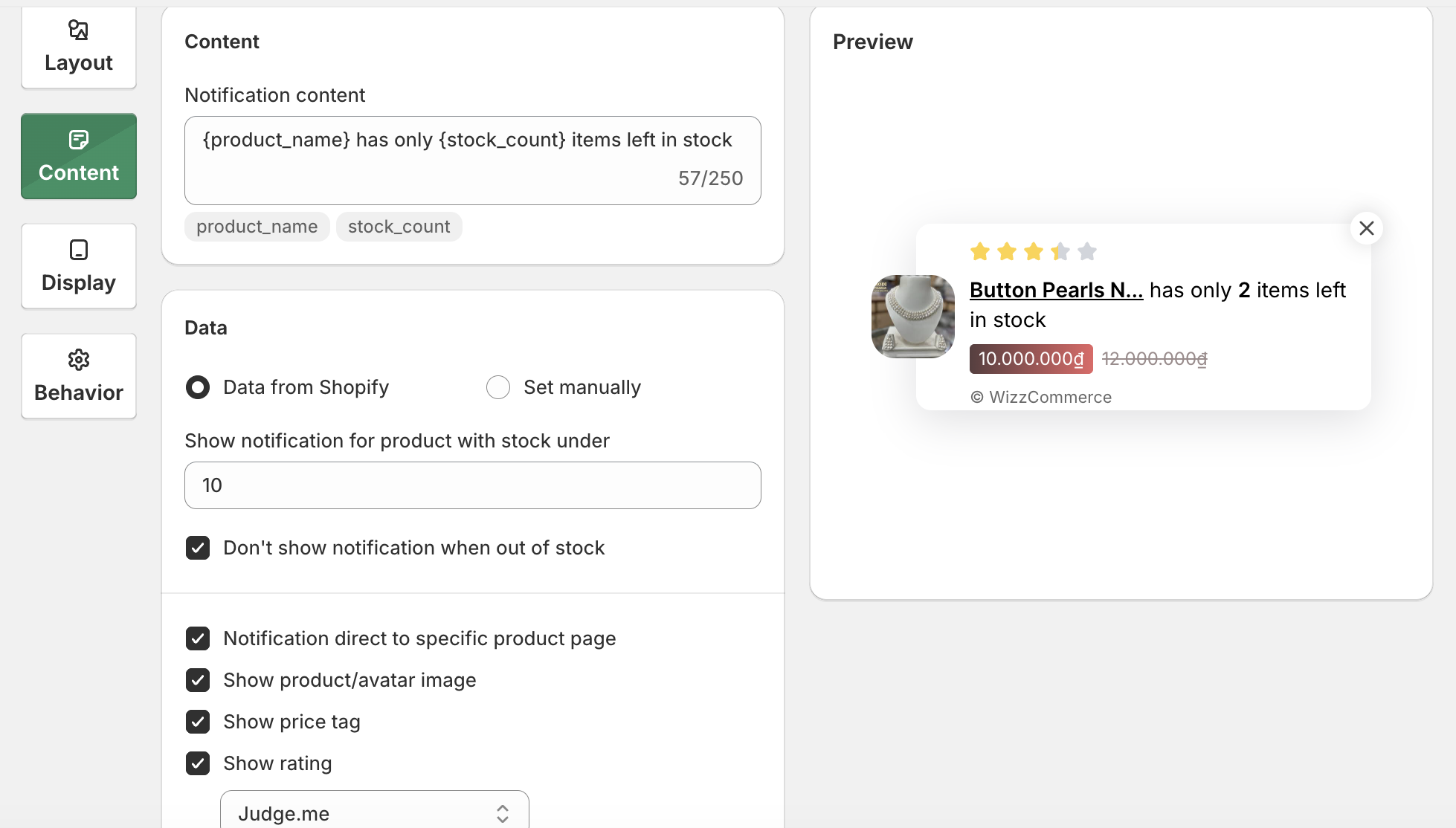Open Behavior settings gear icon

click(78, 360)
